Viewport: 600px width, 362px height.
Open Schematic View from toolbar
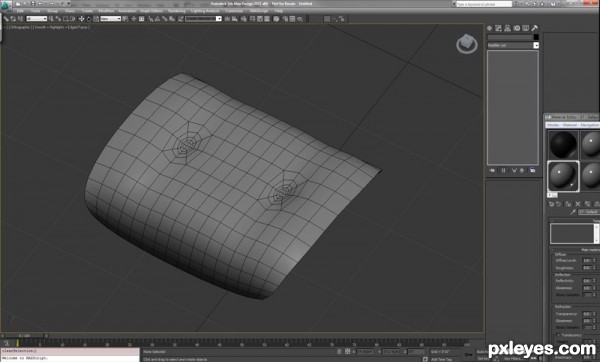pyautogui.click(x=267, y=19)
